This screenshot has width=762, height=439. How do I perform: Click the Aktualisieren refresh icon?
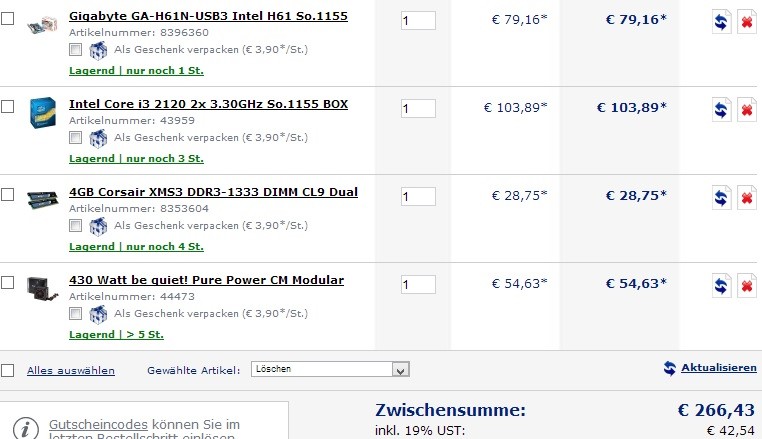point(669,368)
